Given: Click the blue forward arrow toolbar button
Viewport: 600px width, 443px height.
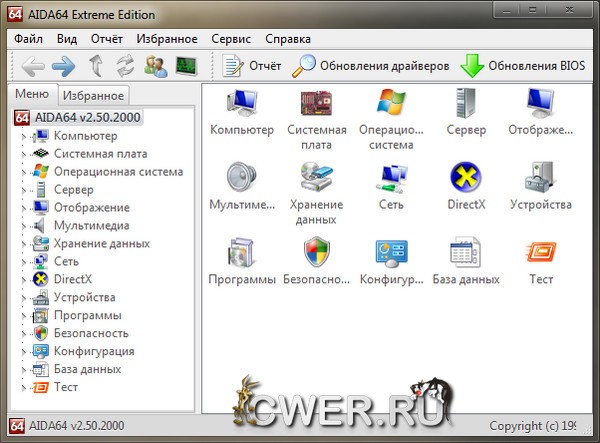Looking at the screenshot, I should click(64, 67).
